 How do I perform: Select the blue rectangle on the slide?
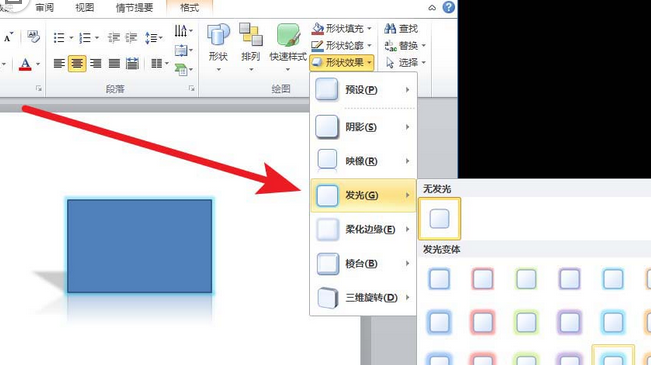click(140, 246)
